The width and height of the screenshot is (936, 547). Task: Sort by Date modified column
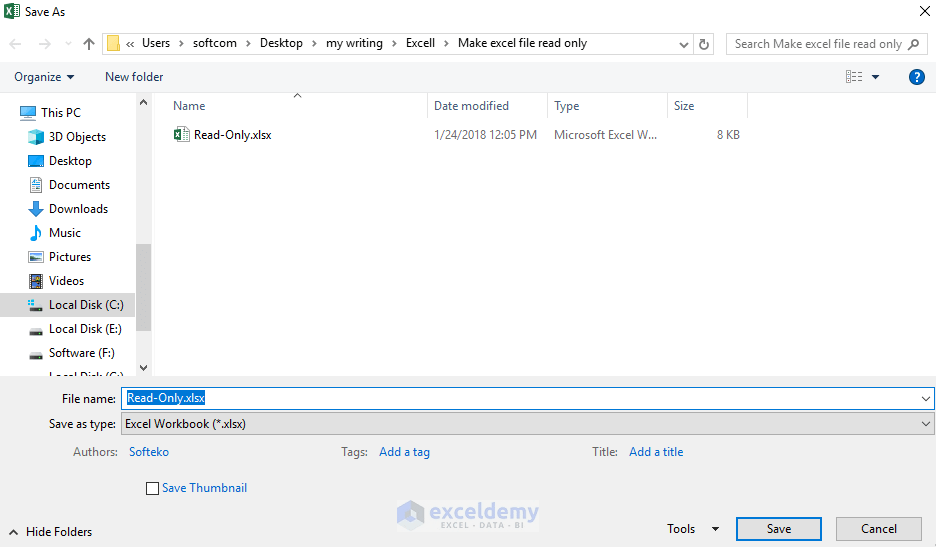[x=471, y=106]
